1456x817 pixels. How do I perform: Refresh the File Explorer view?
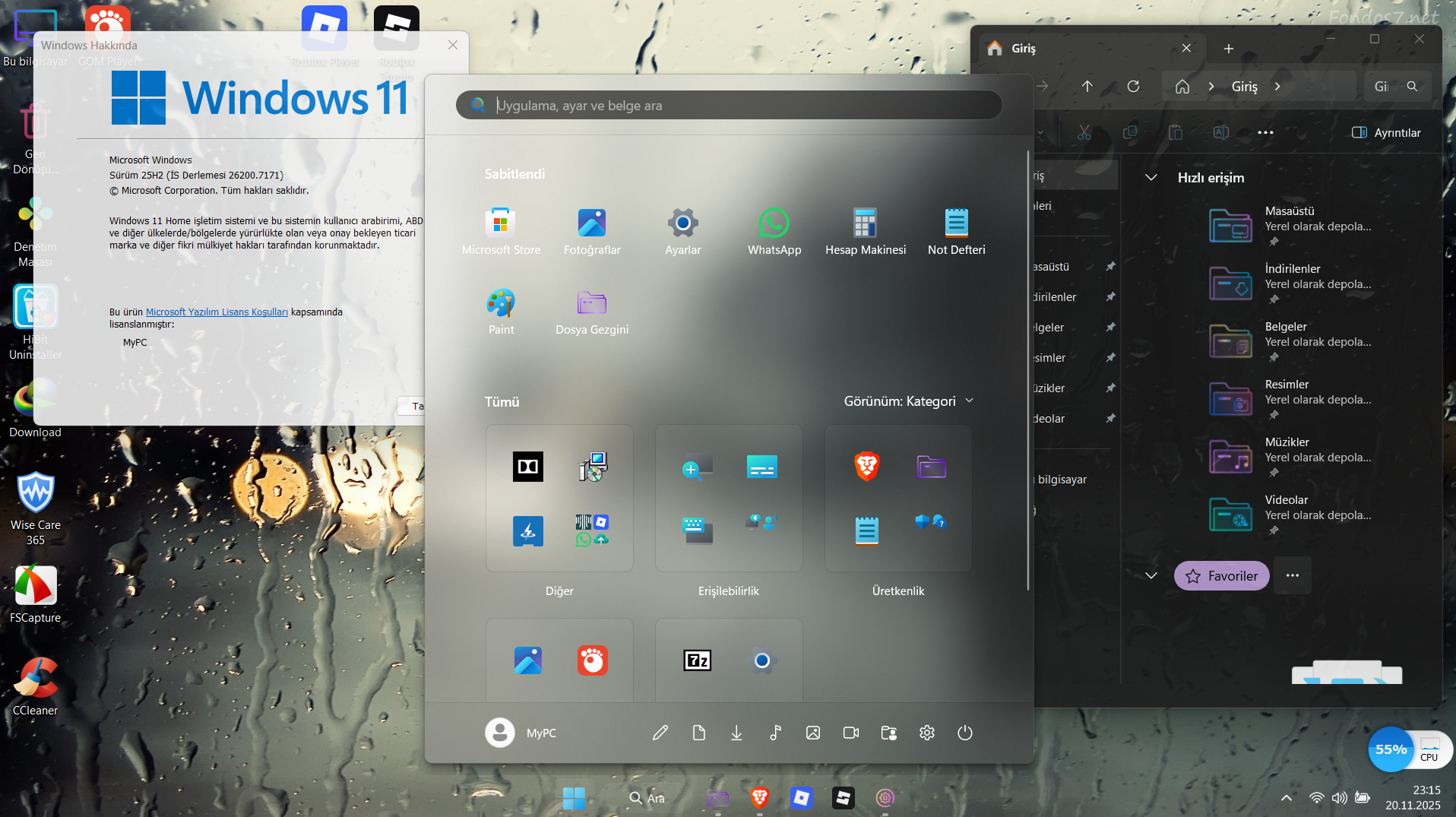point(1133,87)
